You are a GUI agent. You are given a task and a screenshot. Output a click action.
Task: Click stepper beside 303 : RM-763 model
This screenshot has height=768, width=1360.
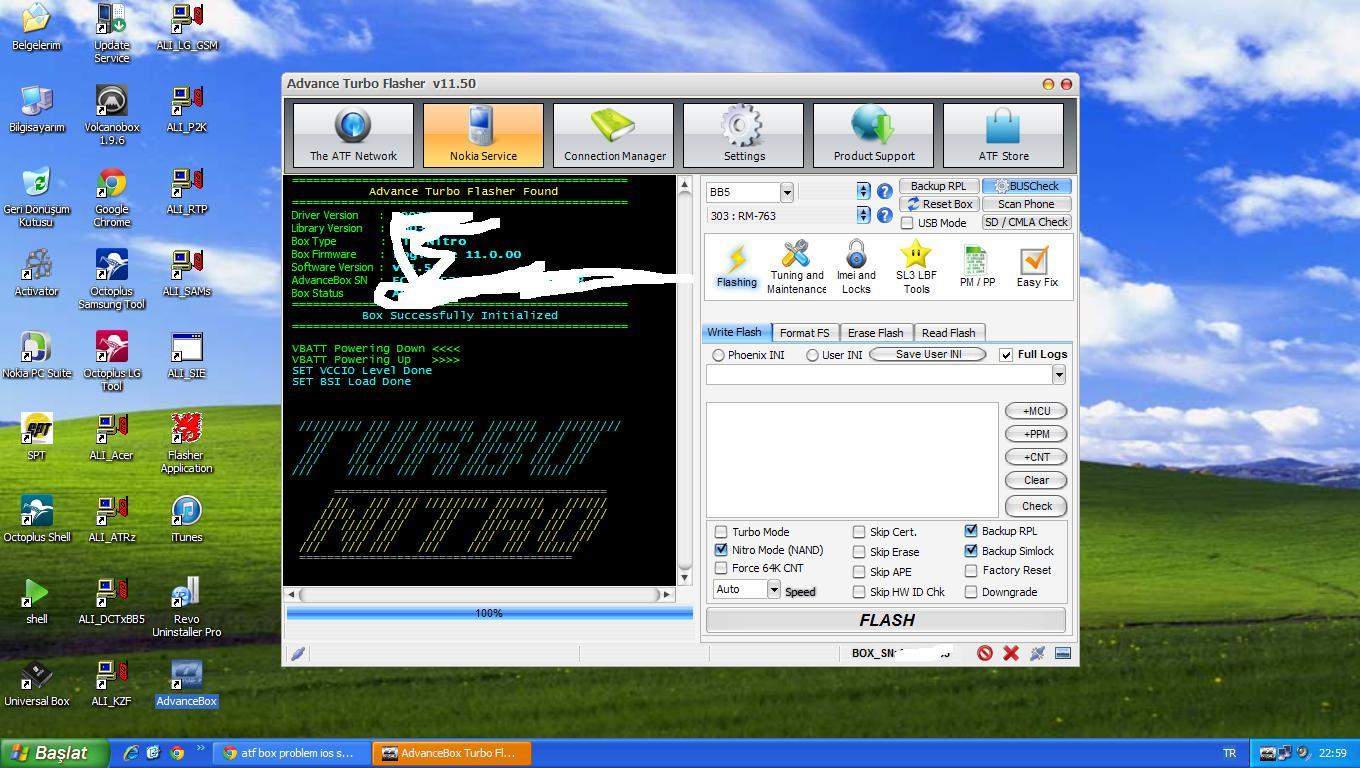(863, 215)
